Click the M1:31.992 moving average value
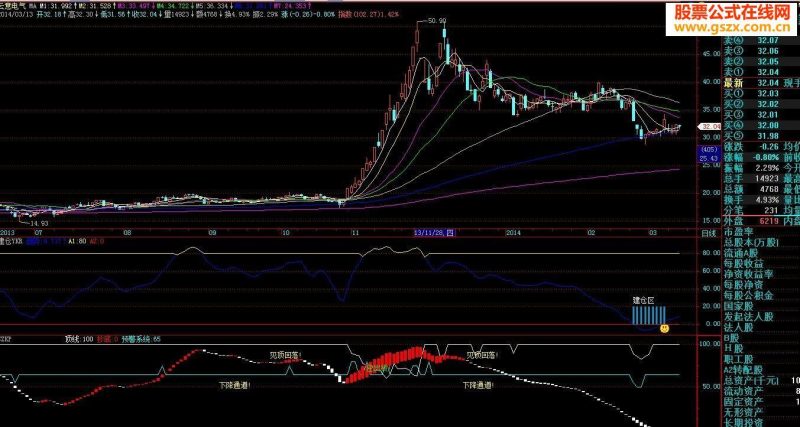Image resolution: width=800 pixels, height=427 pixels. [57, 6]
